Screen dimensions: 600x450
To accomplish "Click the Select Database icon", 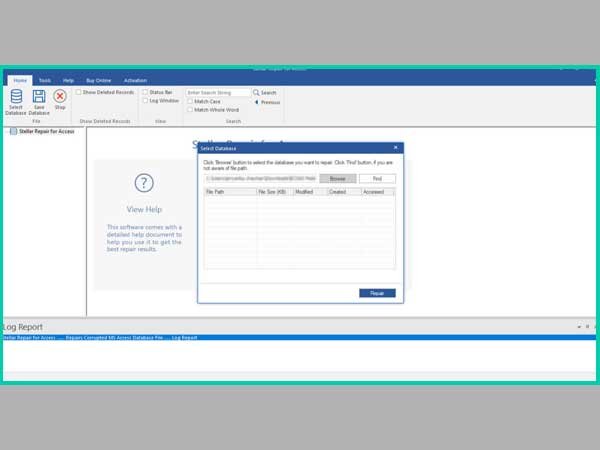I will click(16, 96).
